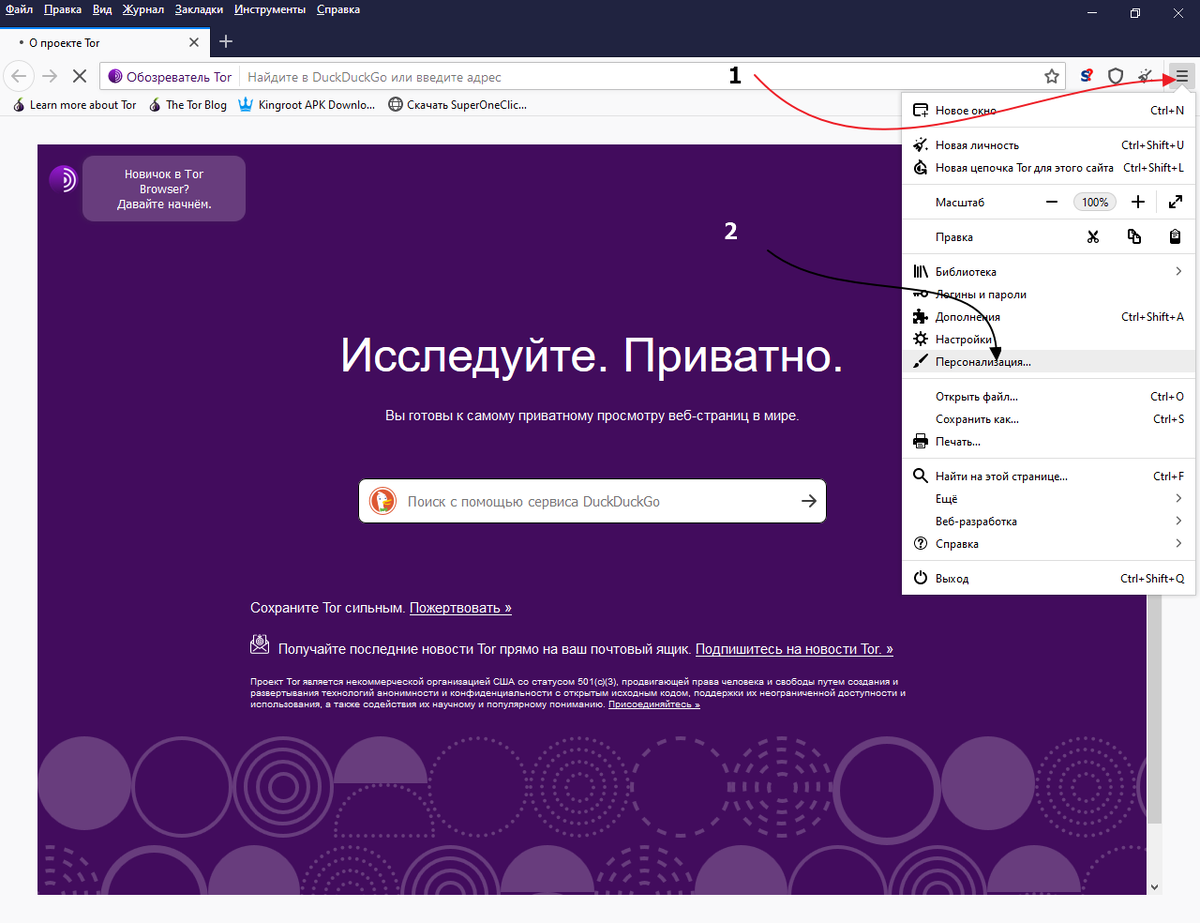
Task: Click the New Identity broom toolbar icon
Action: coord(1146,76)
